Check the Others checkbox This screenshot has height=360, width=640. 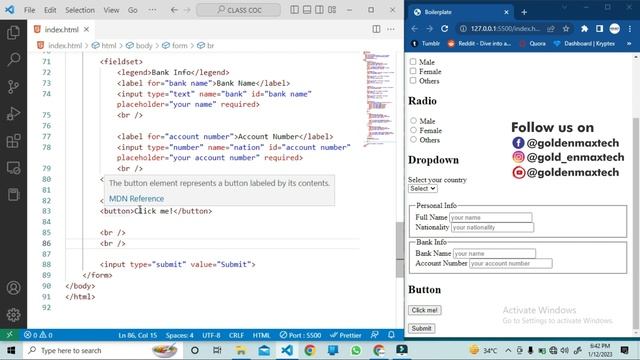point(413,80)
